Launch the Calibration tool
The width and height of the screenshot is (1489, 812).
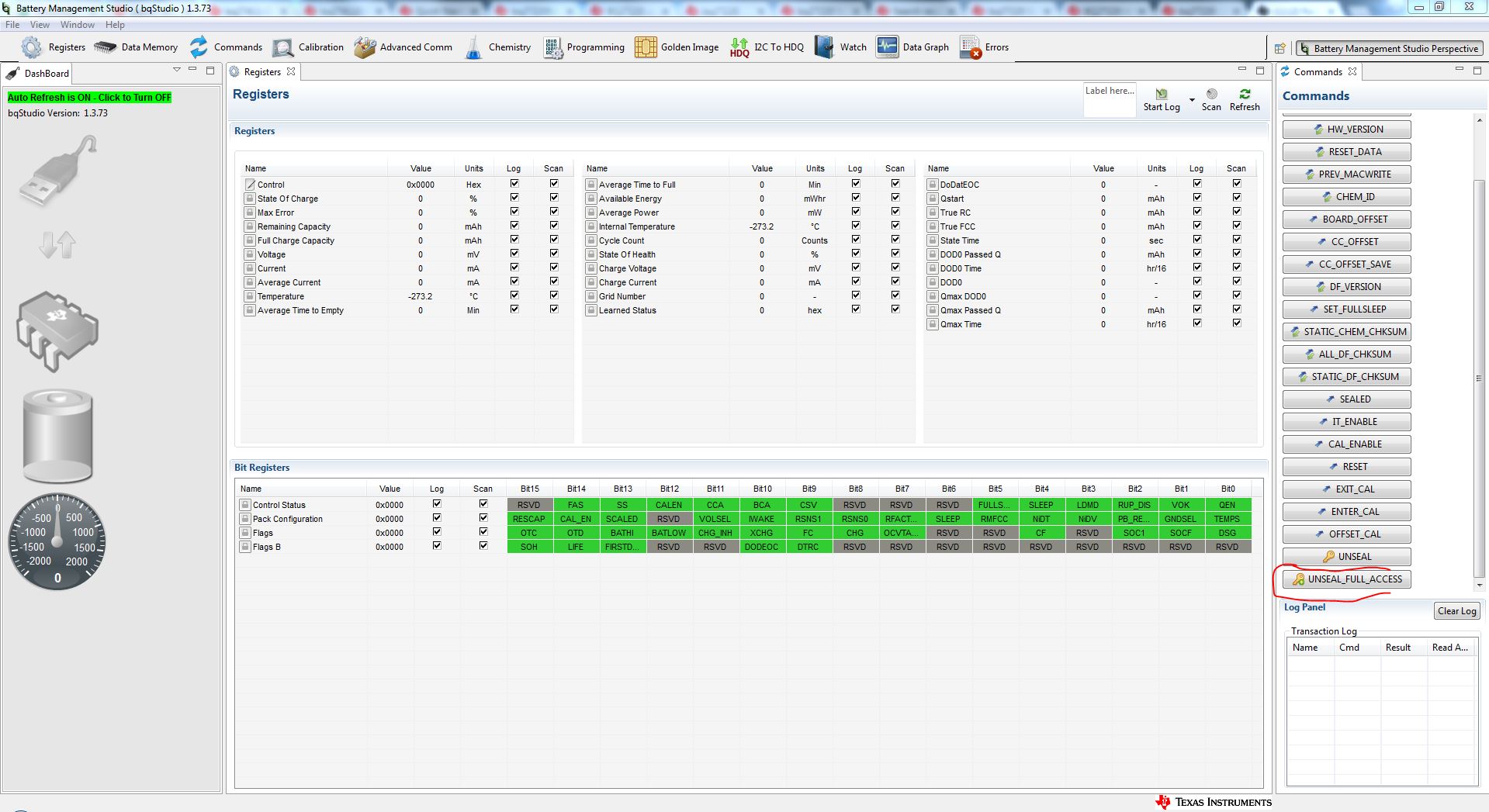[x=308, y=47]
